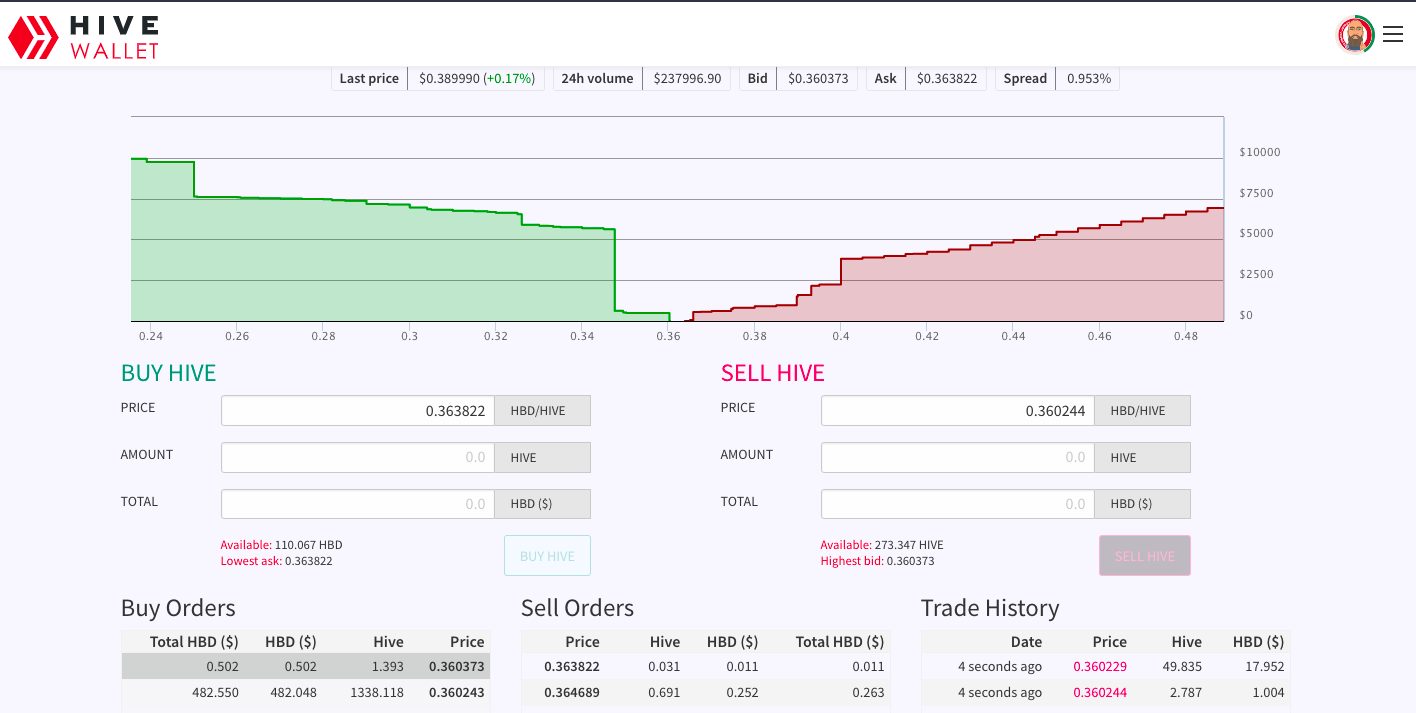Click the 24h volume $237996.90 value
The width and height of the screenshot is (1416, 713).
(687, 79)
